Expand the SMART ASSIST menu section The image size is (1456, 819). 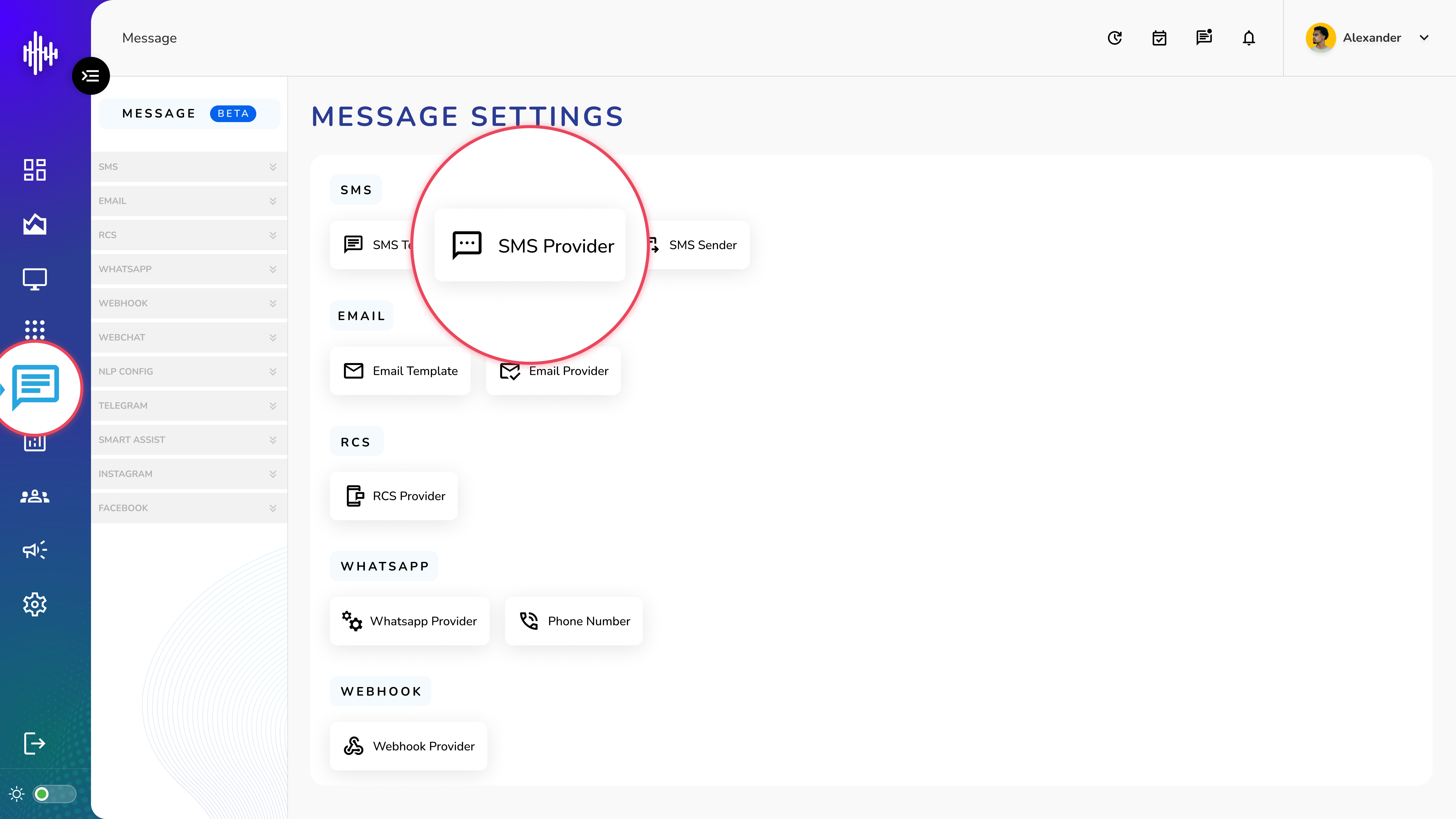[189, 440]
